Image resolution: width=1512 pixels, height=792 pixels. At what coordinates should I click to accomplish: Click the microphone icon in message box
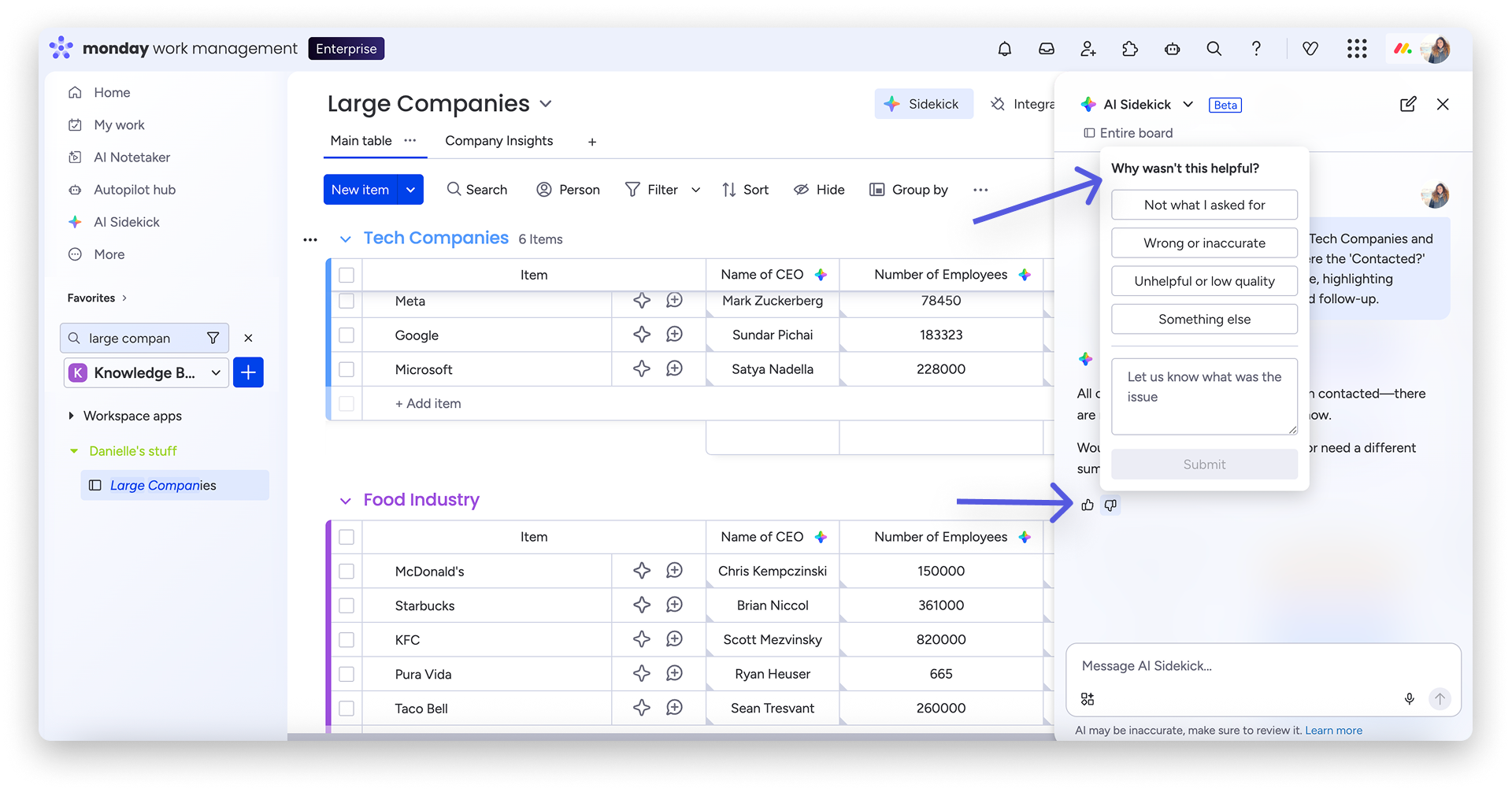[1410, 698]
